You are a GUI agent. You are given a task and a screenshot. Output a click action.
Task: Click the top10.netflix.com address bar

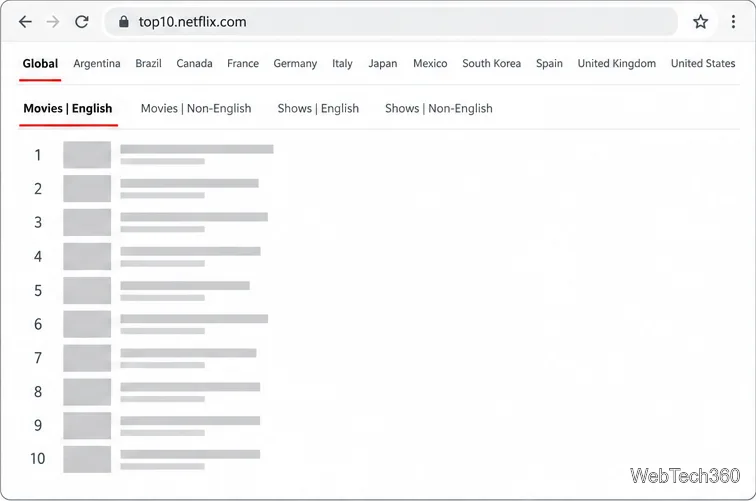[391, 22]
